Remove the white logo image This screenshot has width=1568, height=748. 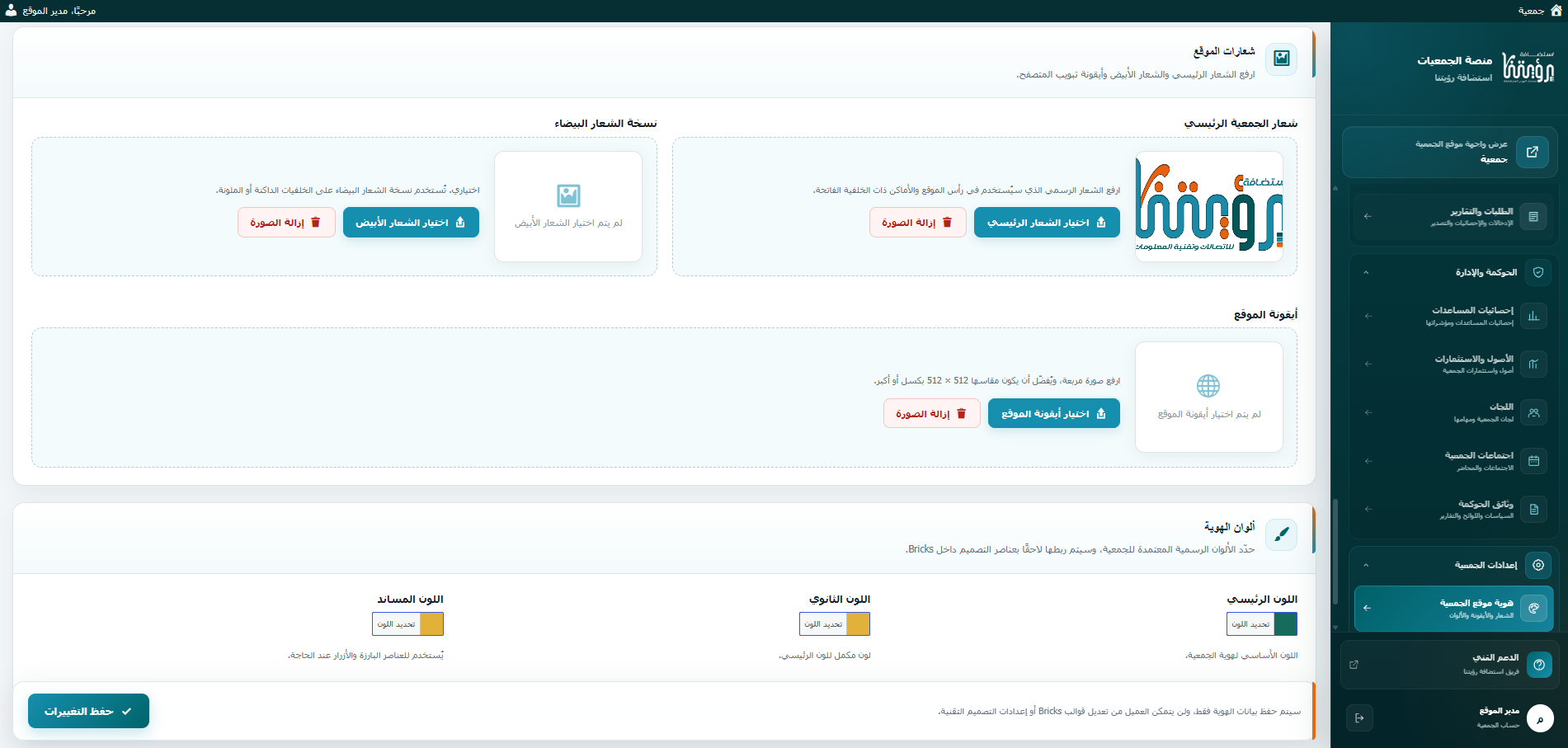point(286,223)
